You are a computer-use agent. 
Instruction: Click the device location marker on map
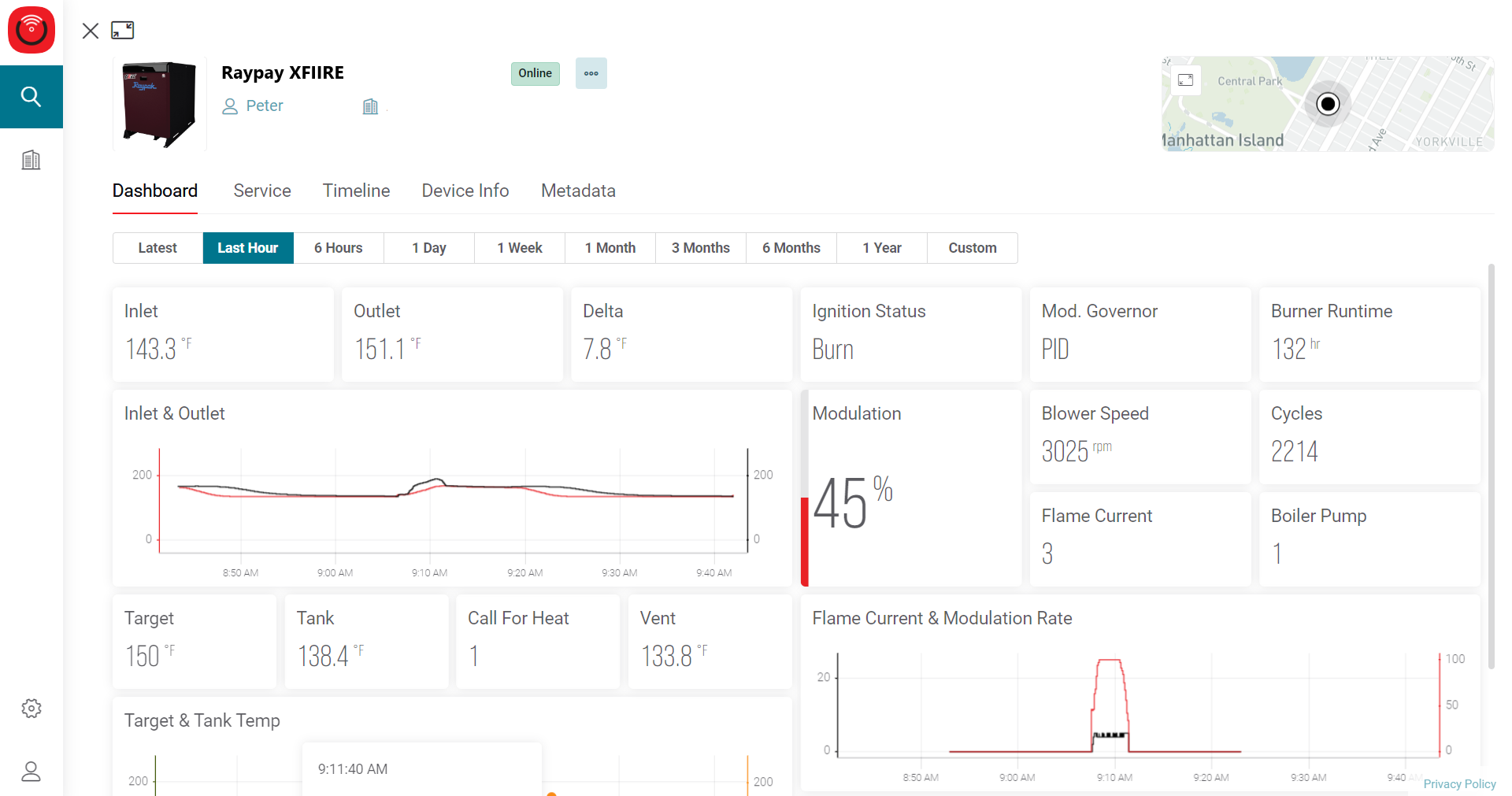[1328, 104]
